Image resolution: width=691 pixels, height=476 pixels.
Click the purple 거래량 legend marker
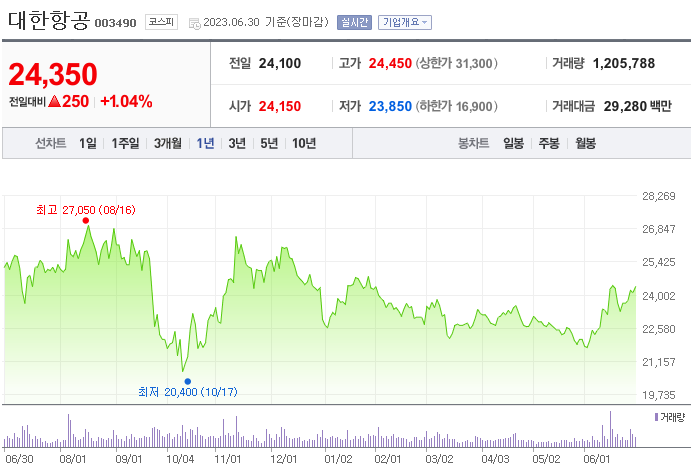(x=656, y=416)
